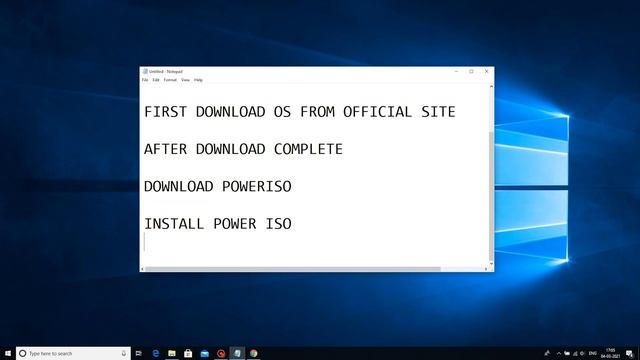Open the View menu in Notepad
640x360 pixels.
click(x=185, y=80)
